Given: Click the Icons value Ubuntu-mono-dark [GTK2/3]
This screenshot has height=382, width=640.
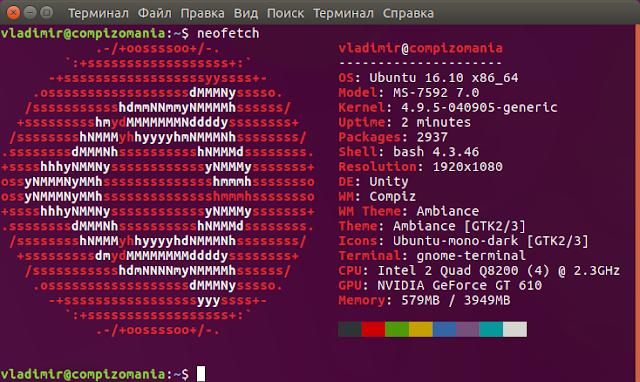Looking at the screenshot, I should tap(491, 241).
